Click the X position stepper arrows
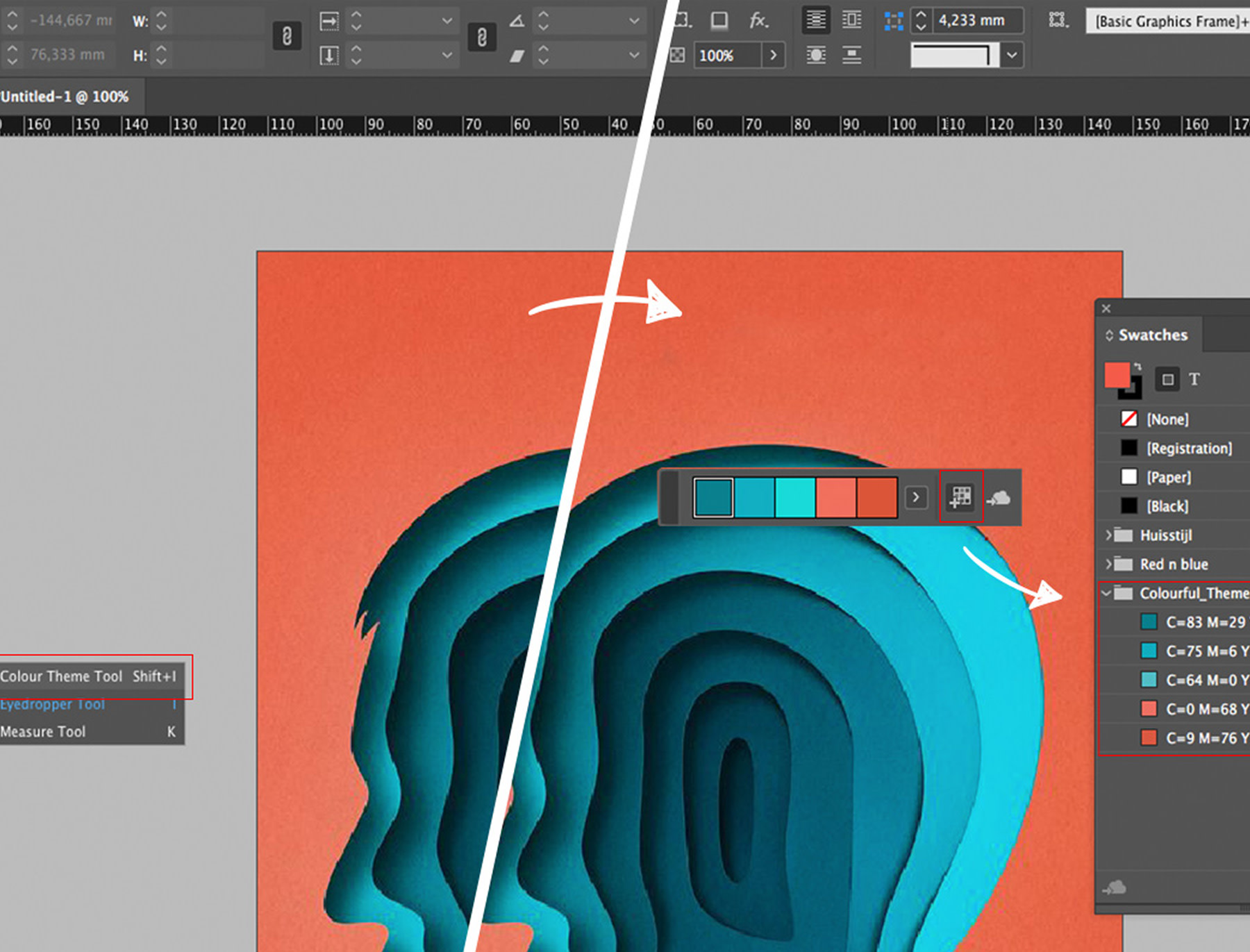Screen dimensions: 1250x952 pos(12,21)
